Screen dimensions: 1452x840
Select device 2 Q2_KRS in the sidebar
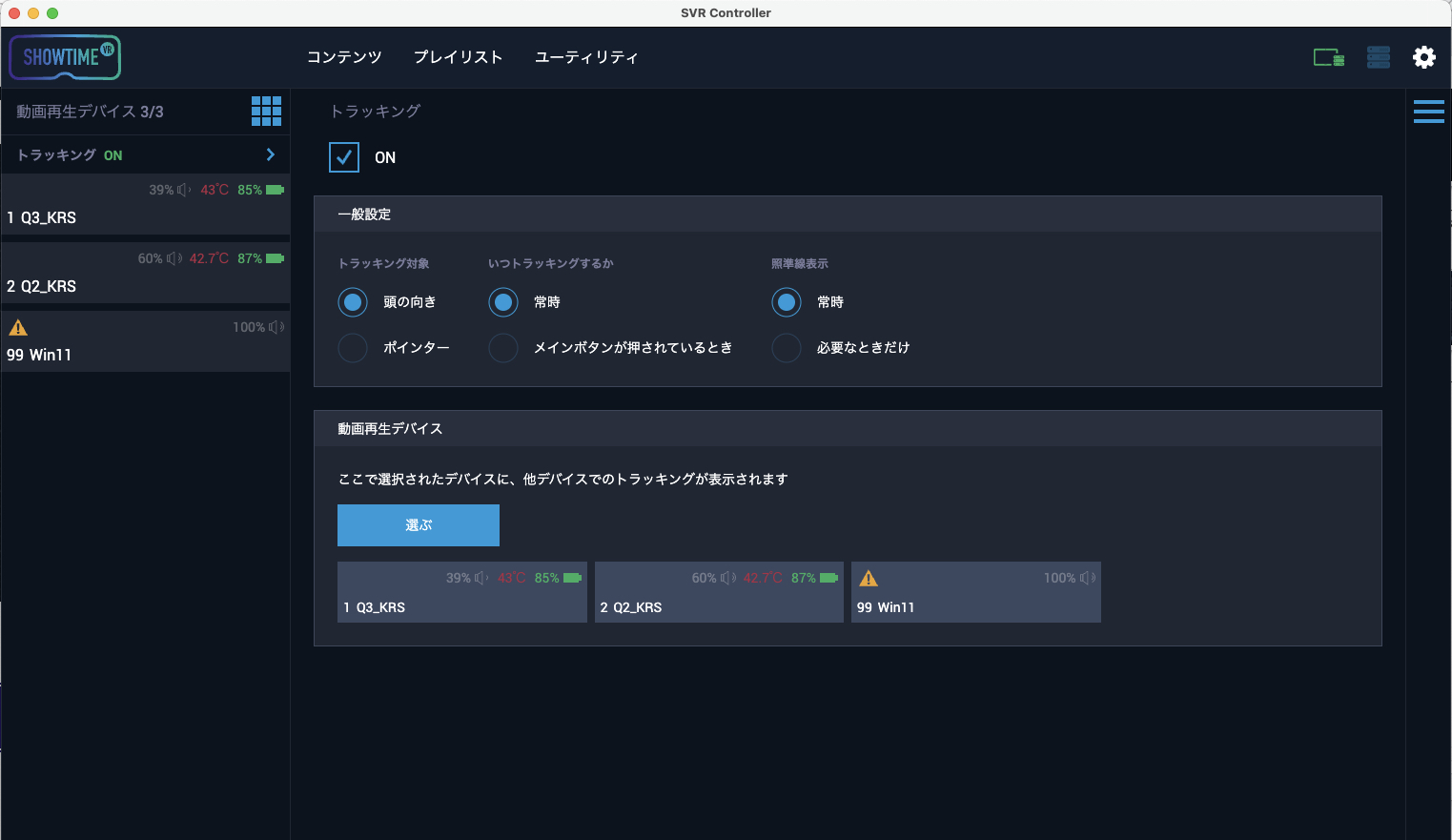coord(146,273)
